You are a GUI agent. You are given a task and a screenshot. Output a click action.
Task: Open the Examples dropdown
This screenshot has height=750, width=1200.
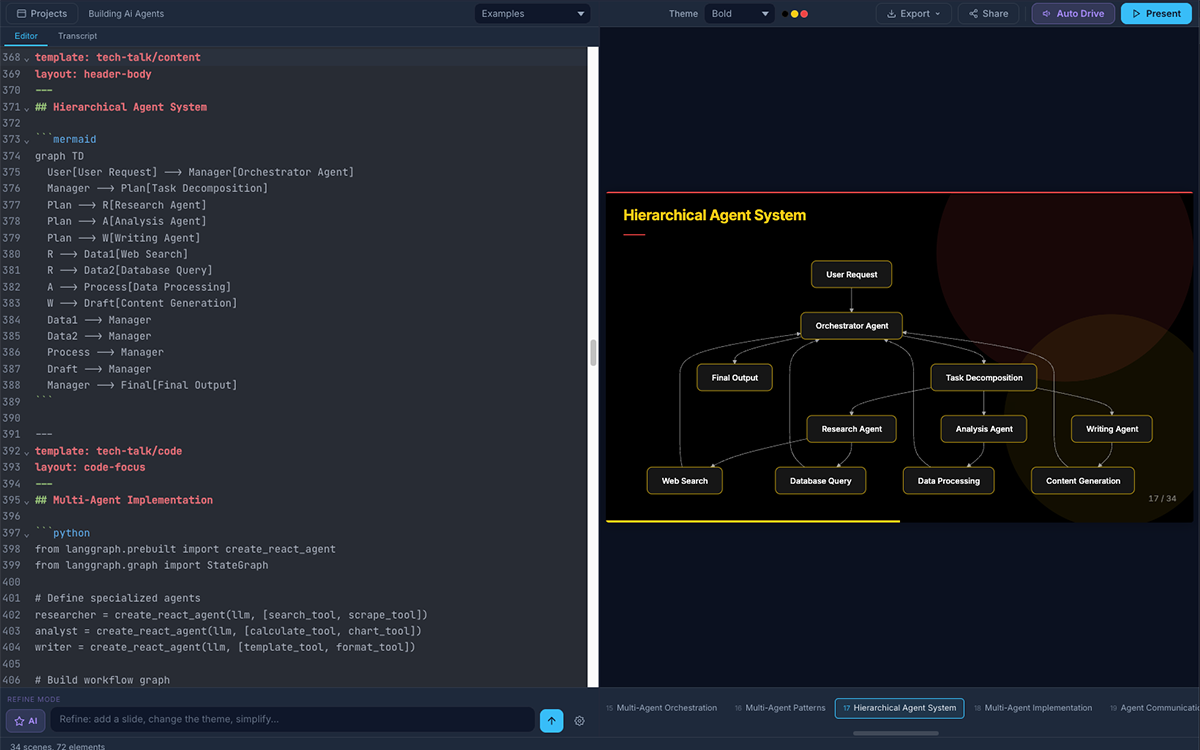(532, 14)
